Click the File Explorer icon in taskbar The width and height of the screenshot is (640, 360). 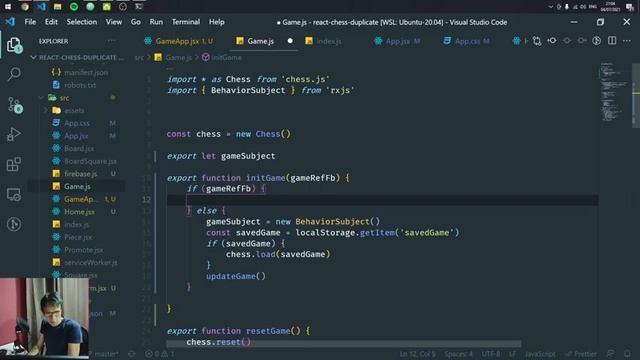click(58, 7)
